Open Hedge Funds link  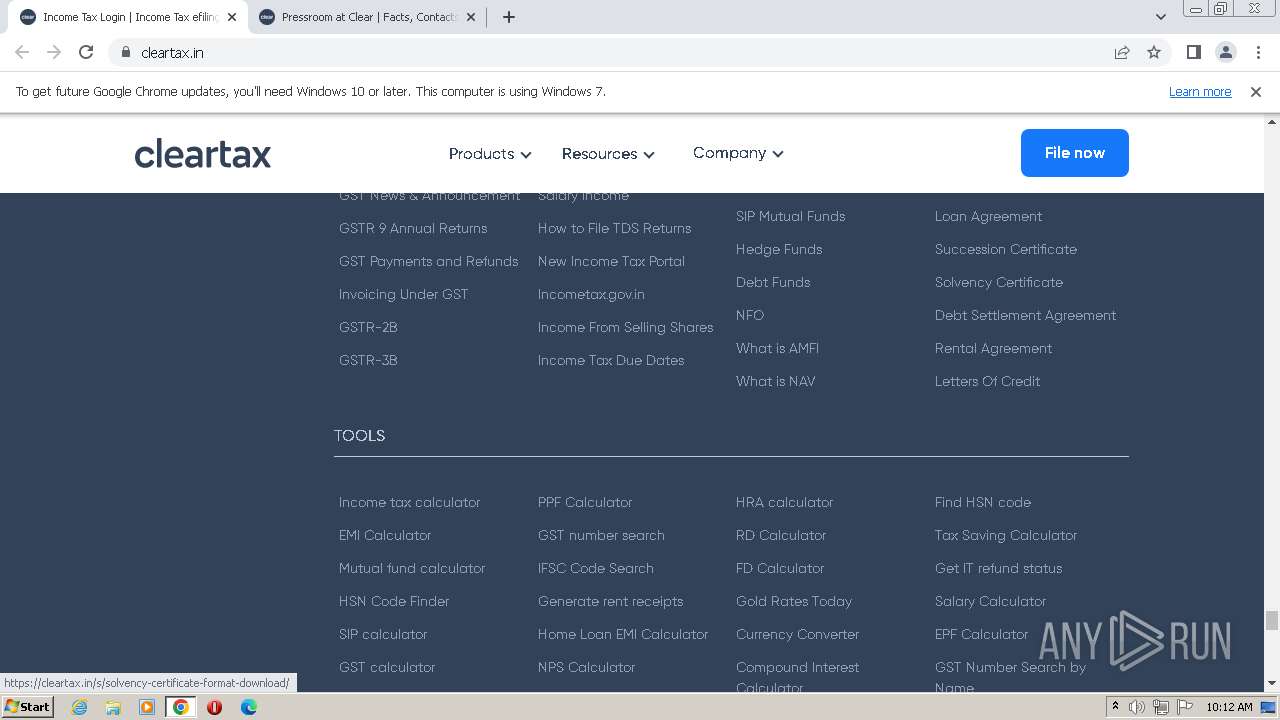[779, 249]
